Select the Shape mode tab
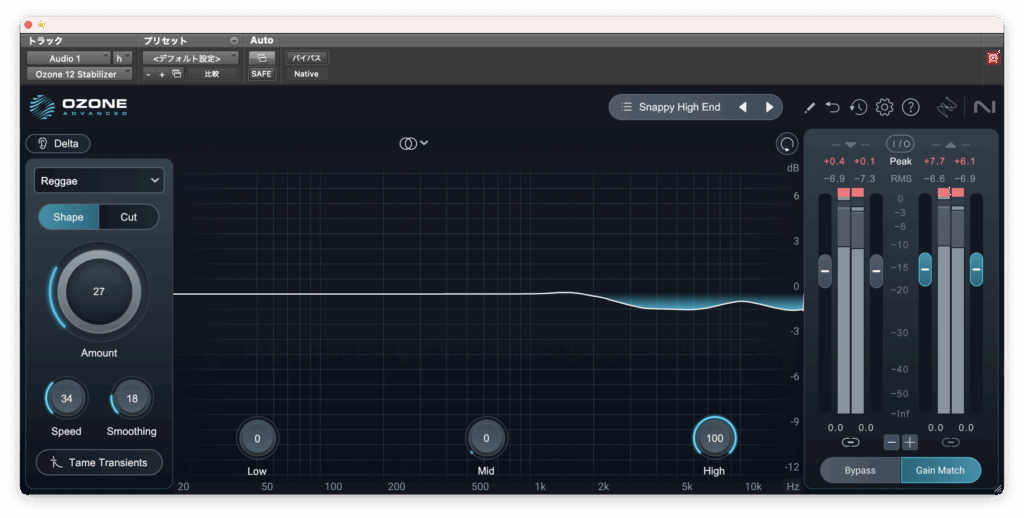This screenshot has width=1024, height=518. tap(68, 217)
